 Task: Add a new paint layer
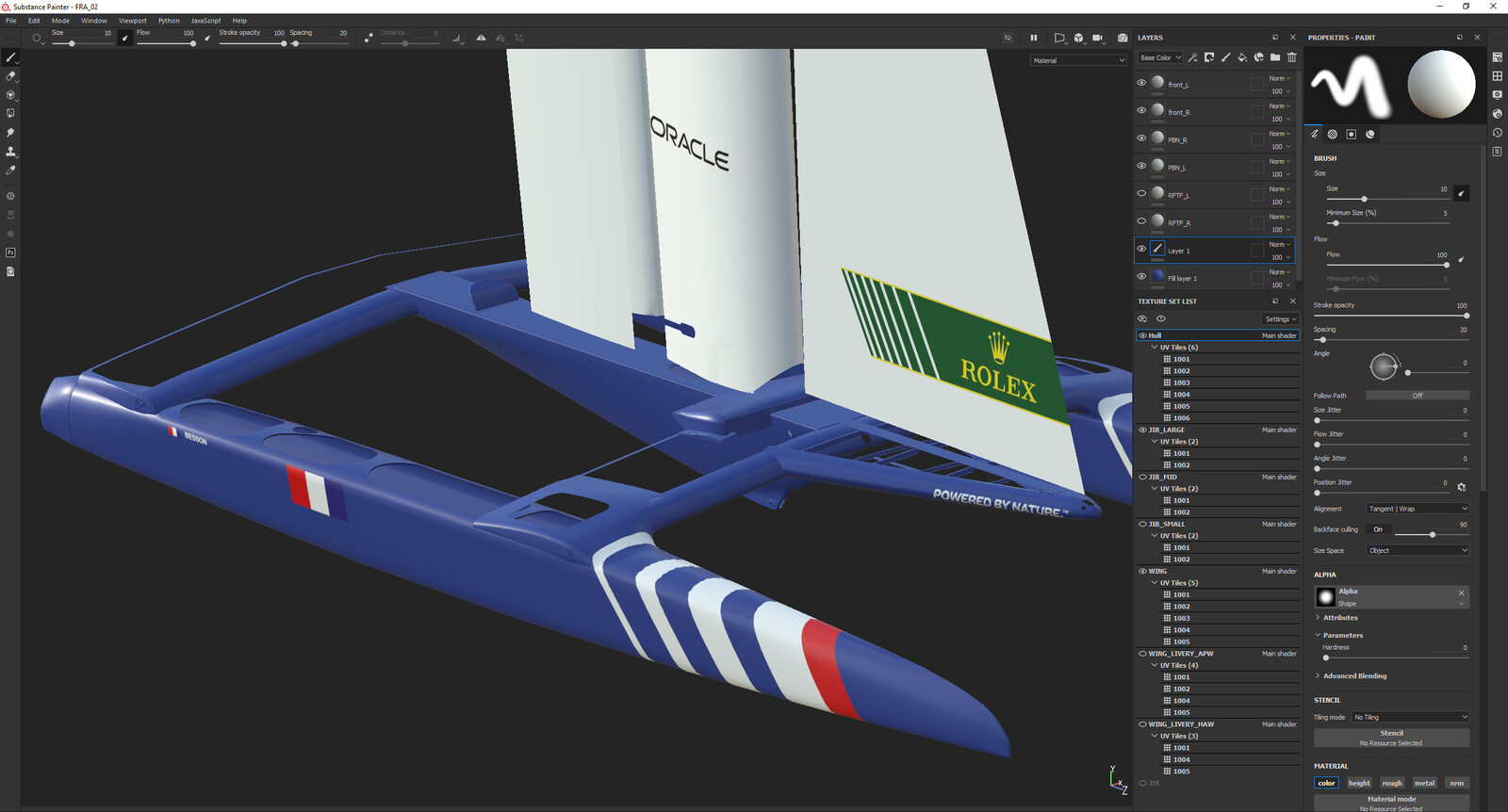coord(1225,57)
